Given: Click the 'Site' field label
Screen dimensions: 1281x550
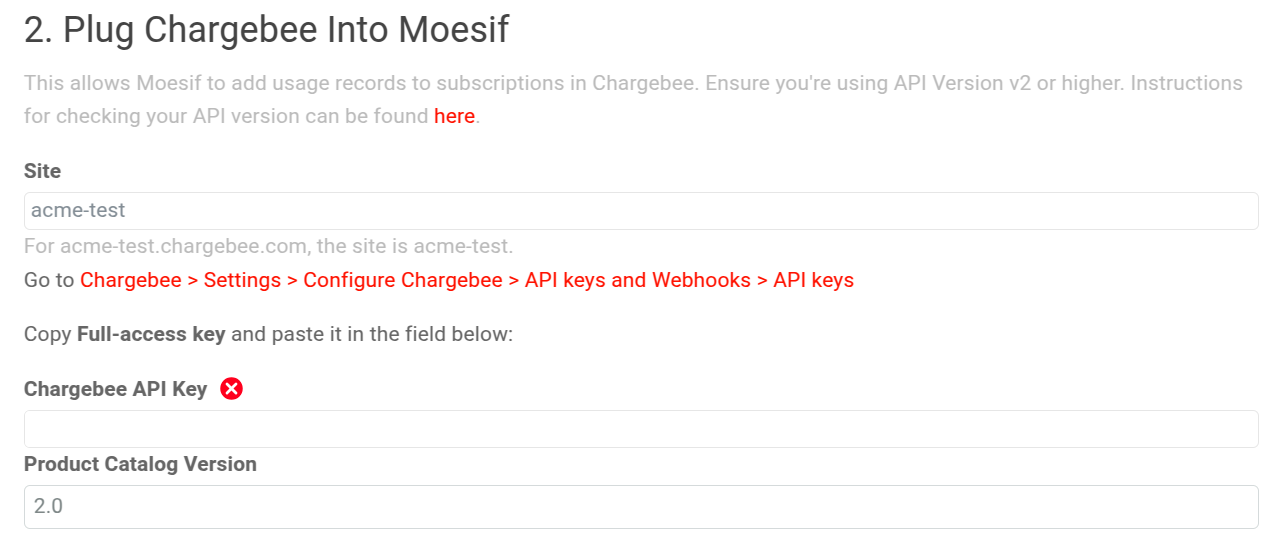Looking at the screenshot, I should pyautogui.click(x=42, y=171).
